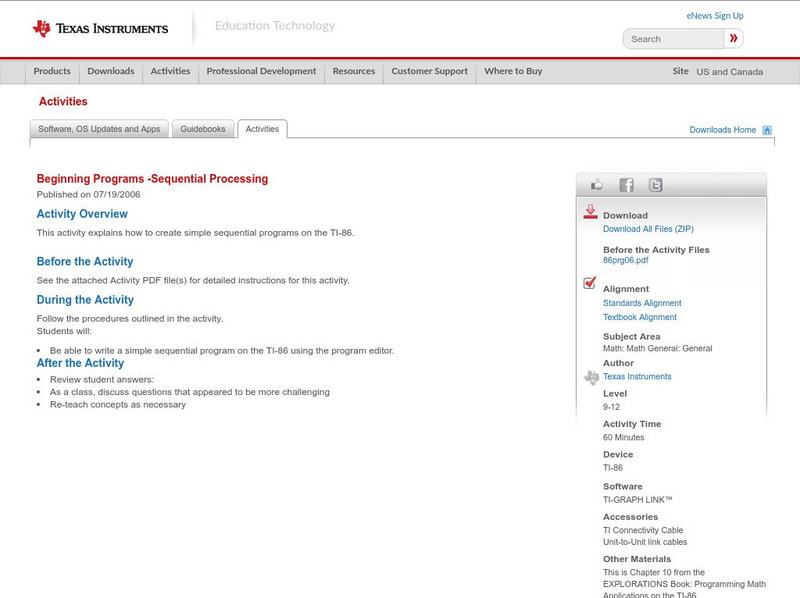Share the activity on Facebook
This screenshot has width=800, height=598.
626,184
